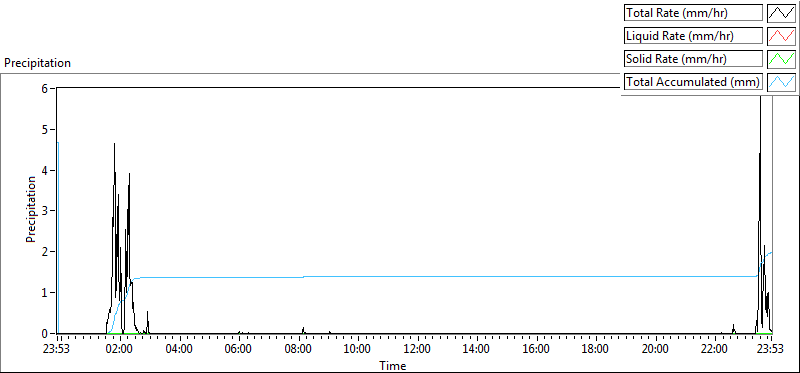Select the Total Accumulated (mm) legend label
The width and height of the screenshot is (800, 373).
693,81
